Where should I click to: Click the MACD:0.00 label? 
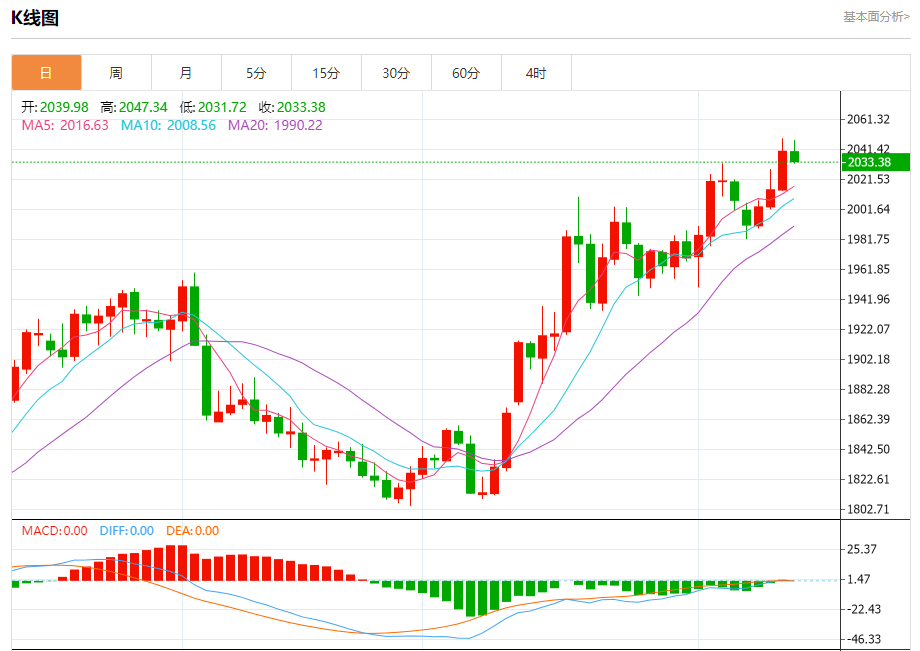click(x=55, y=531)
